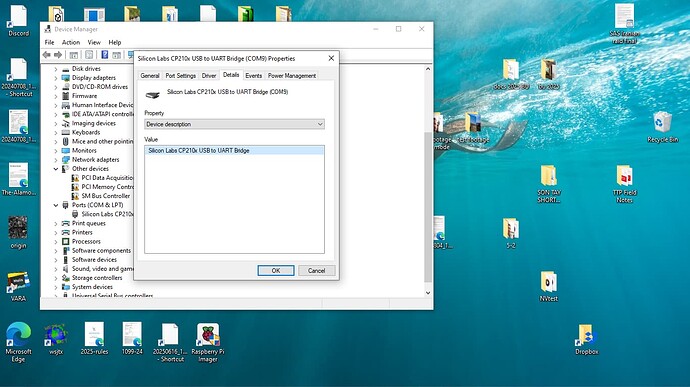This screenshot has height=387, width=690.
Task: Open the Recycle Bin
Action: [662, 127]
